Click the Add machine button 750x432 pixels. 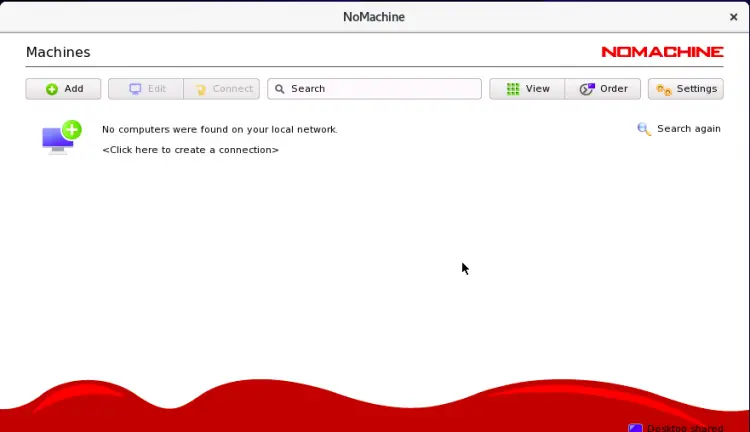click(63, 89)
